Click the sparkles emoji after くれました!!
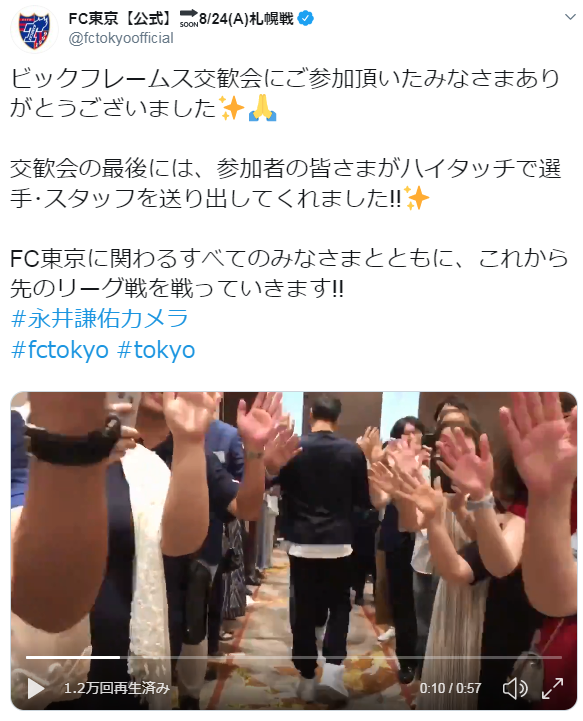583x721 pixels. point(416,198)
